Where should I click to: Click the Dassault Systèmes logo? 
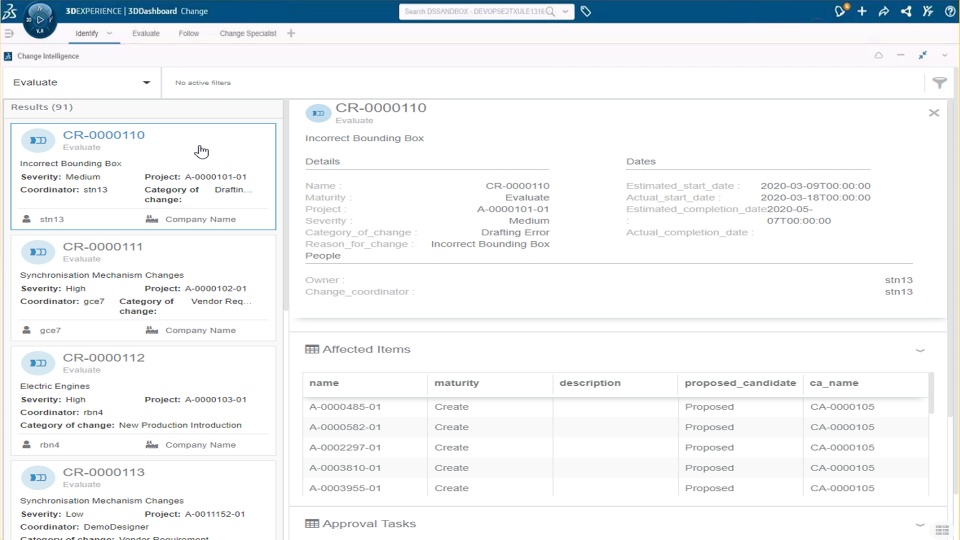10,11
